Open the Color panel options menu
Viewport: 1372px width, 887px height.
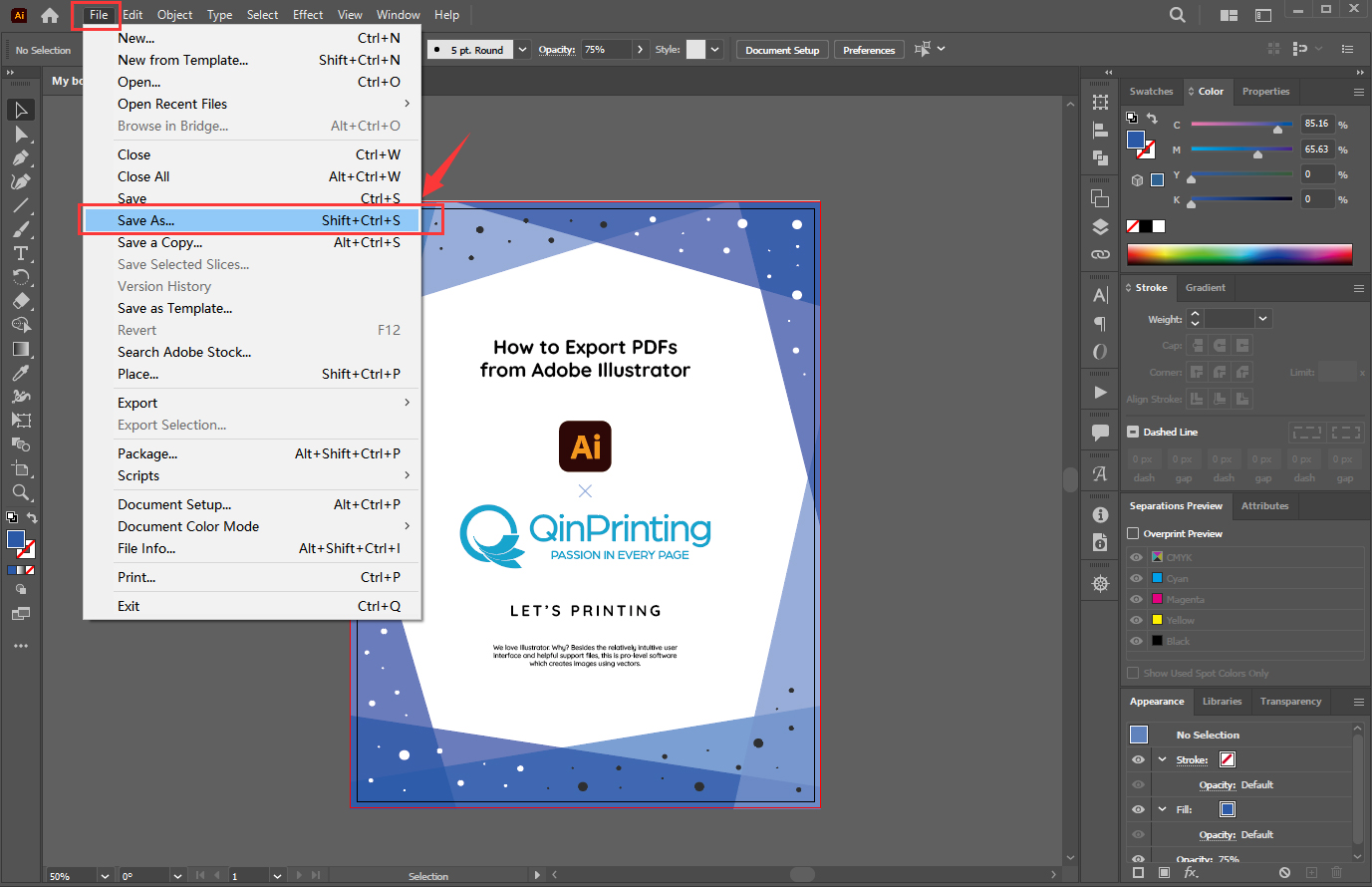click(1358, 92)
